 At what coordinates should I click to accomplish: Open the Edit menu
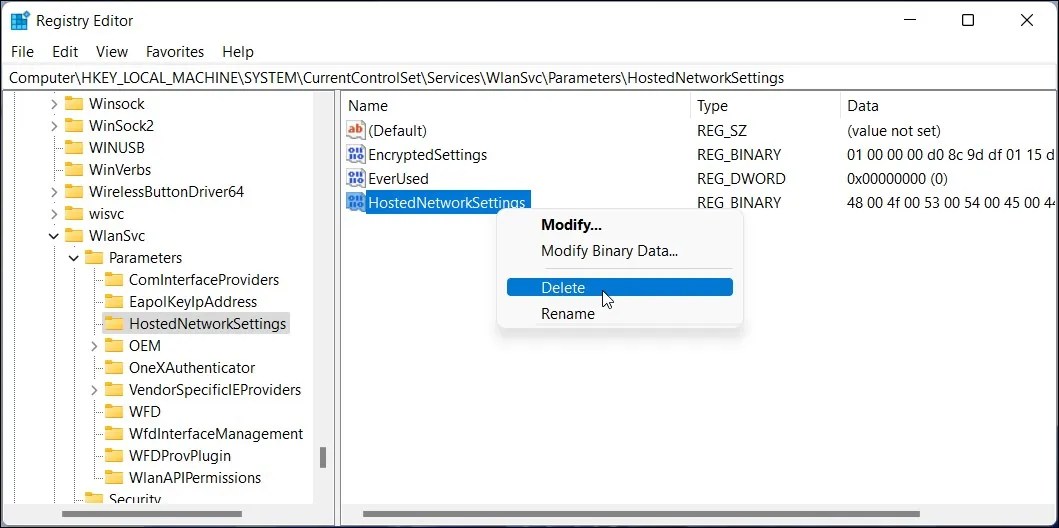coord(65,52)
